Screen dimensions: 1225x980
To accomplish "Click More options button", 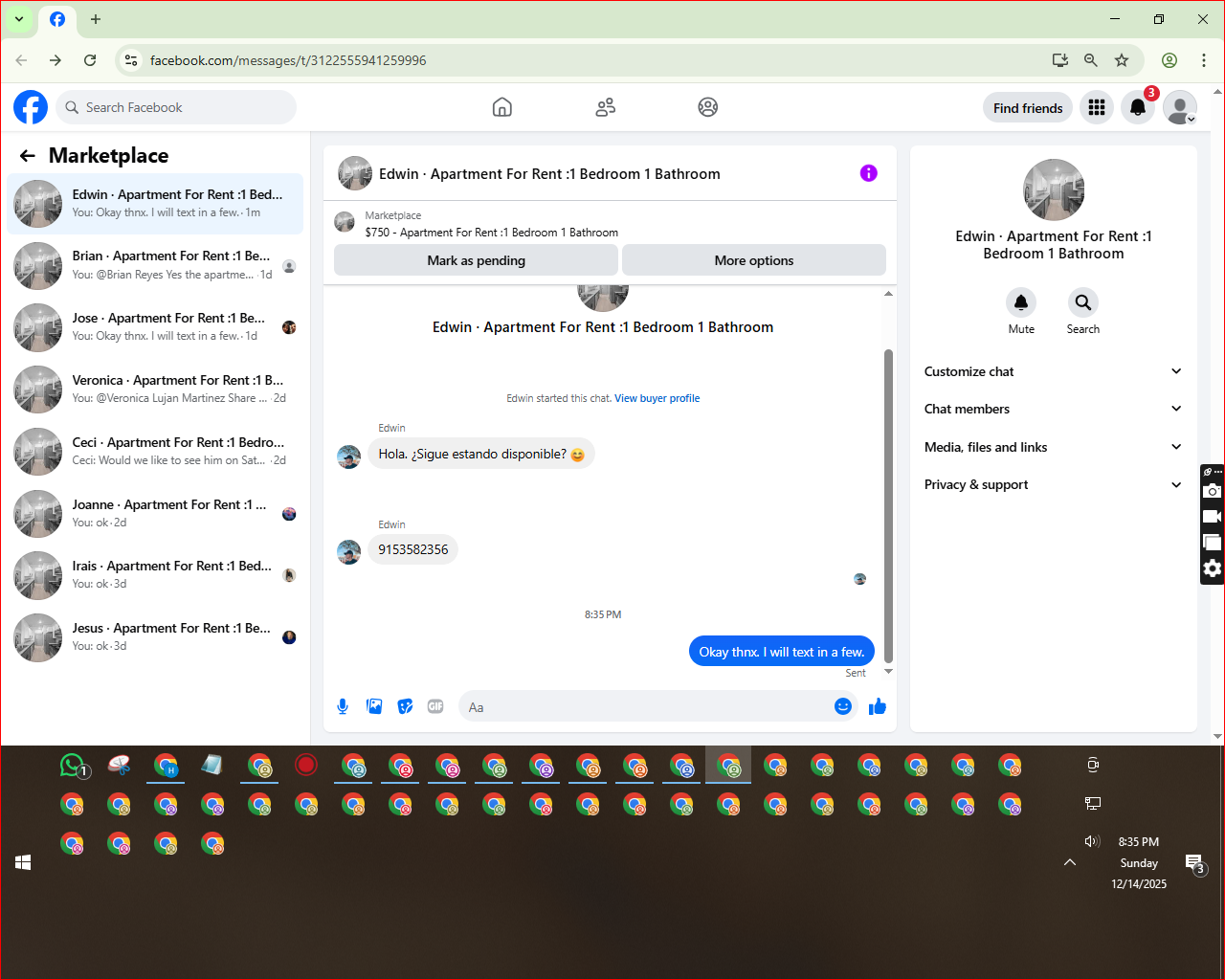I will (x=754, y=260).
